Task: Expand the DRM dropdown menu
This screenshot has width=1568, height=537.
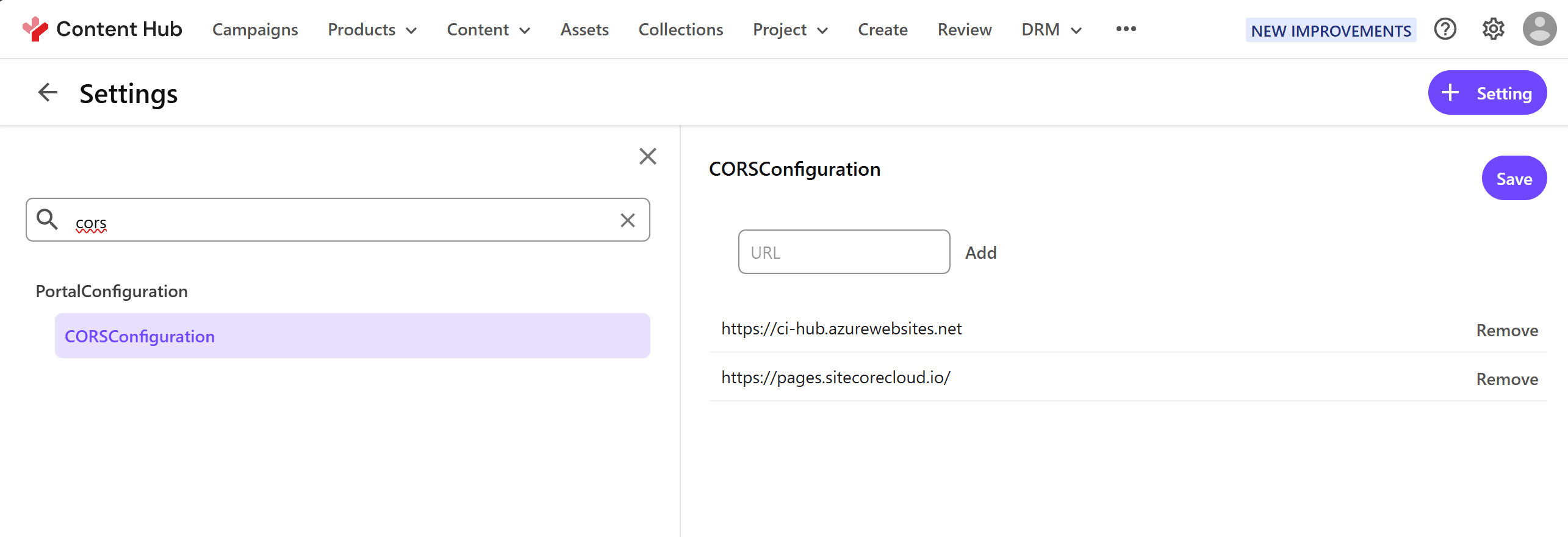Action: point(1051,30)
